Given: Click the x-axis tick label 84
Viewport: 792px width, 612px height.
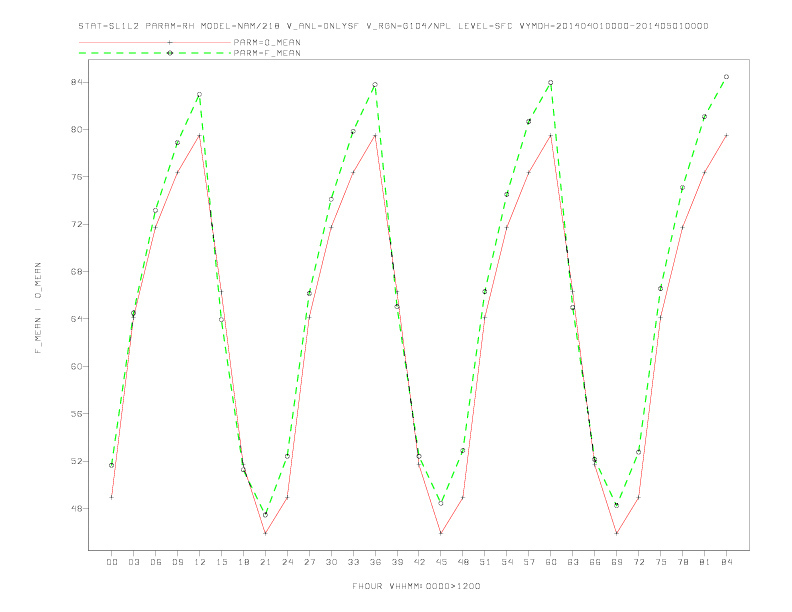Looking at the screenshot, I should click(727, 562).
